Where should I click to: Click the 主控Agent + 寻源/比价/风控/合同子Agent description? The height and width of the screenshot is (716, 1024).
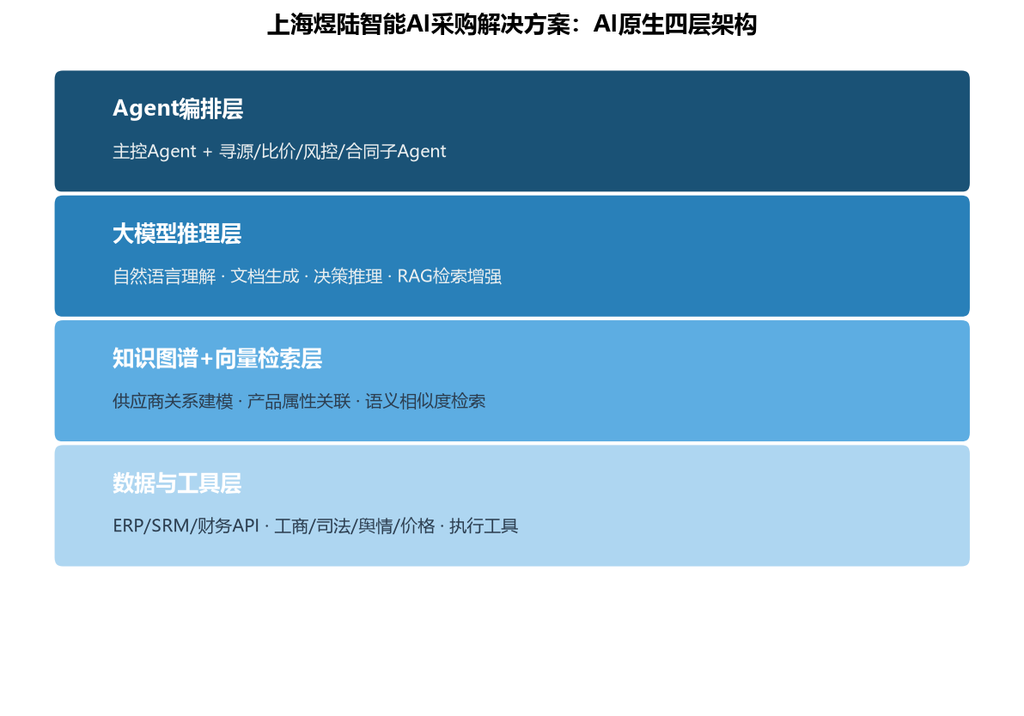click(279, 152)
